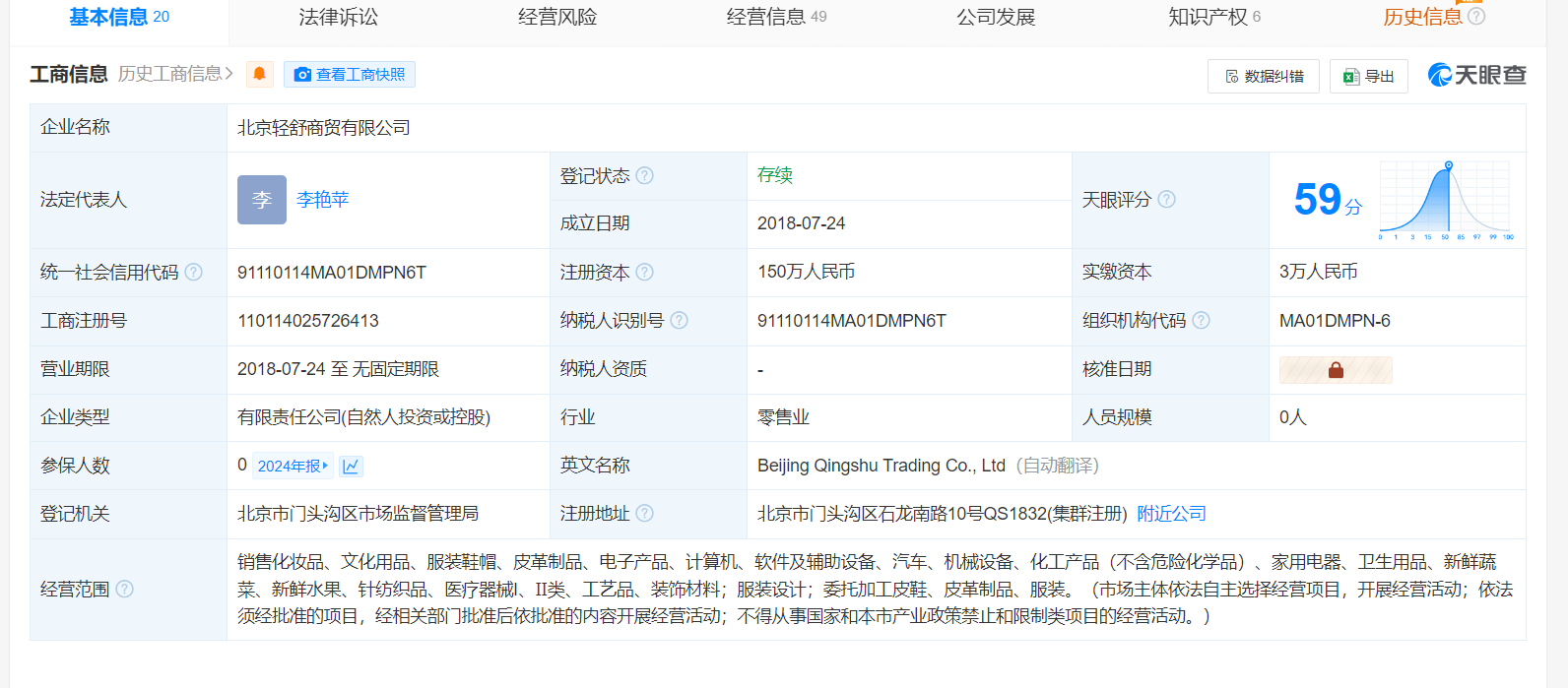Click the registration authority 北京市门头沟区市场监督管理局
1568x688 pixels.
(x=359, y=514)
